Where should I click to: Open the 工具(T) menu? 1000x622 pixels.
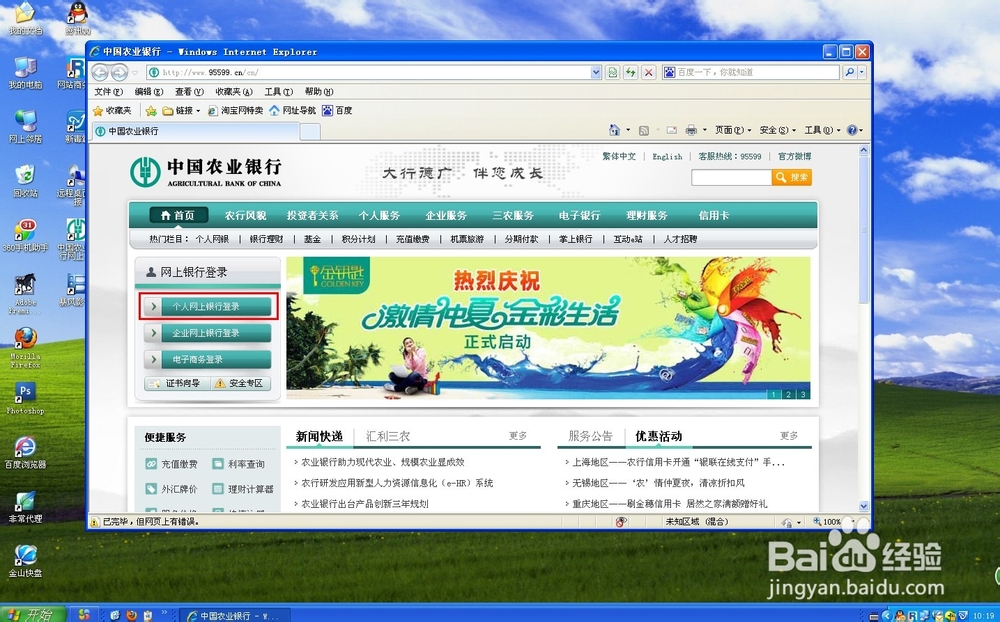tap(279, 92)
